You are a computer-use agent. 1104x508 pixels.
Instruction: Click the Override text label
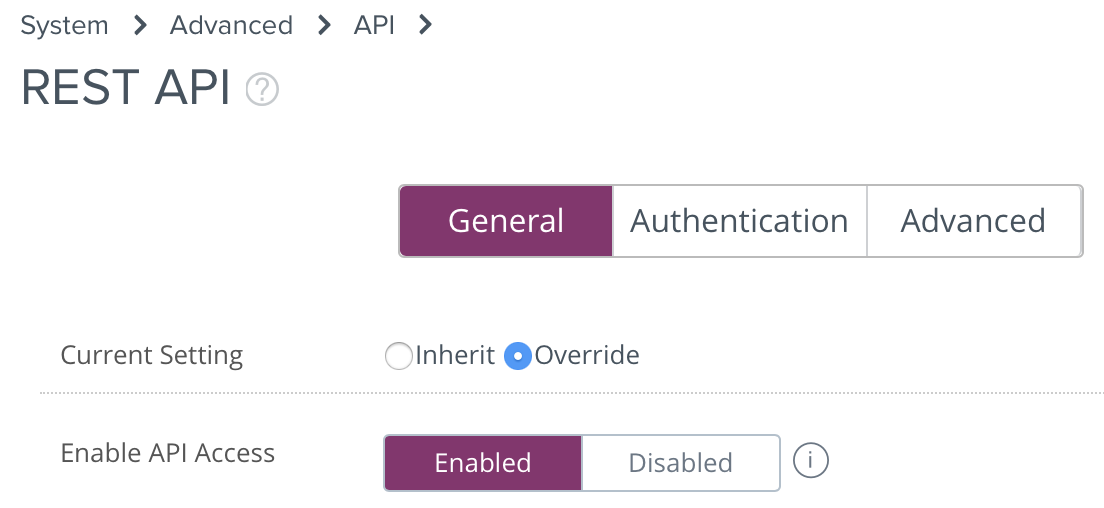click(x=587, y=355)
